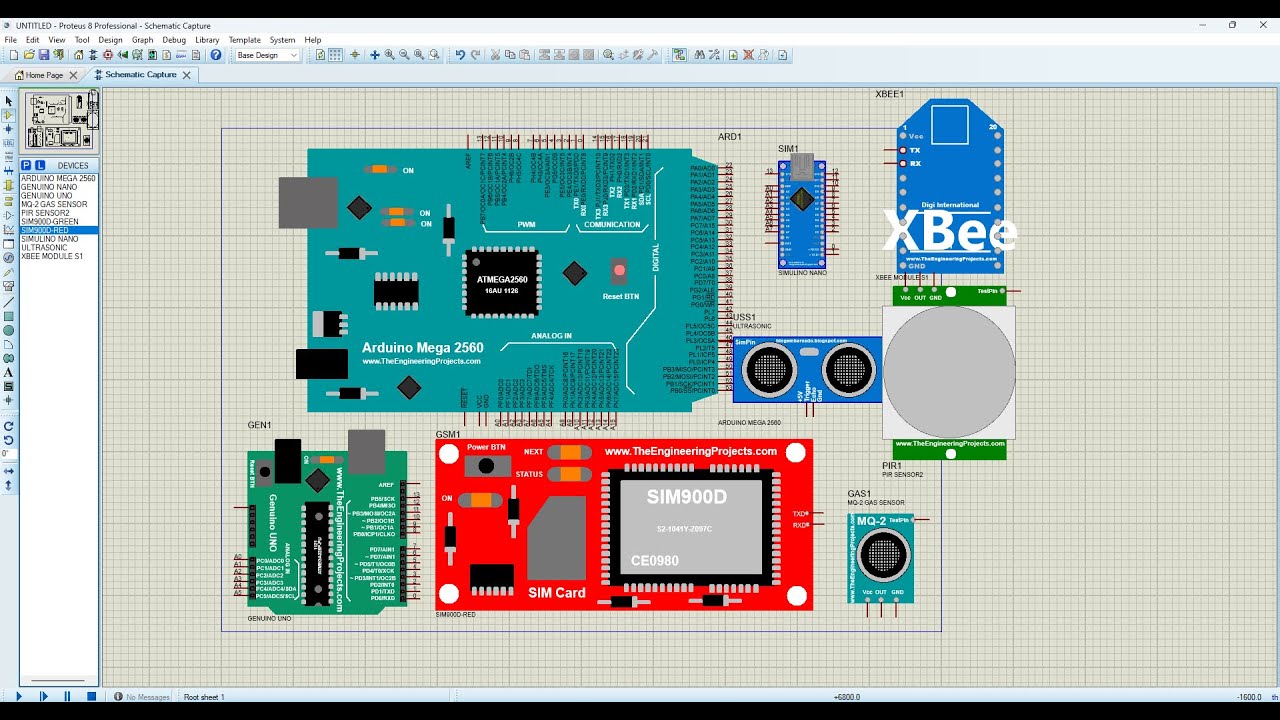The height and width of the screenshot is (720, 1280).
Task: Zoom to view entire sheet icon
Action: (419, 55)
